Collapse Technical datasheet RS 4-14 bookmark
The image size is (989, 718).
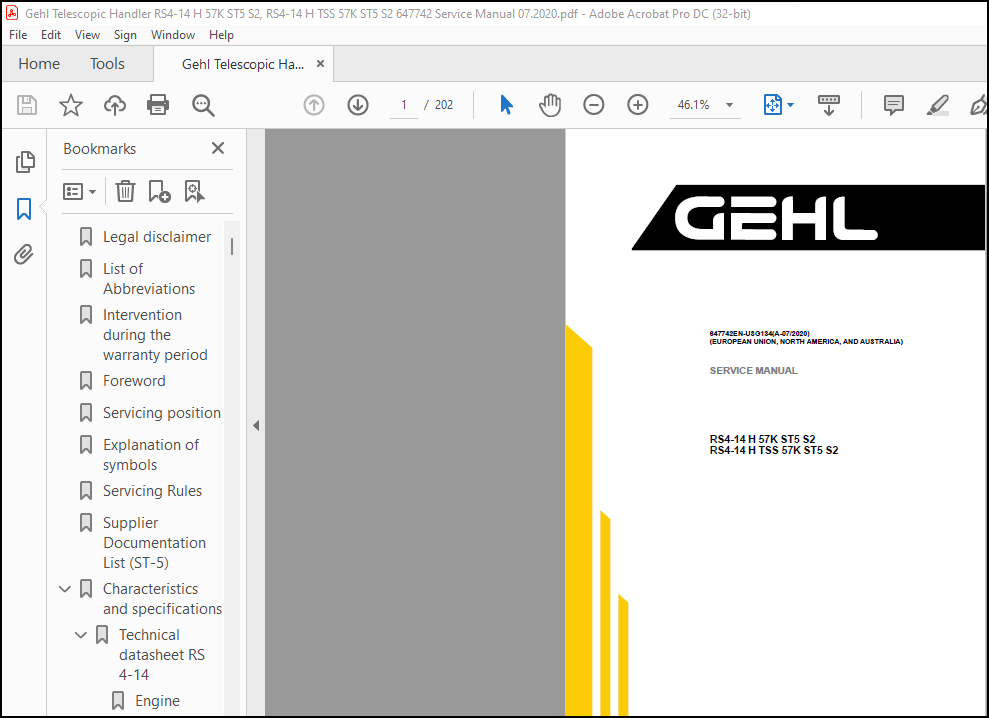tap(81, 635)
